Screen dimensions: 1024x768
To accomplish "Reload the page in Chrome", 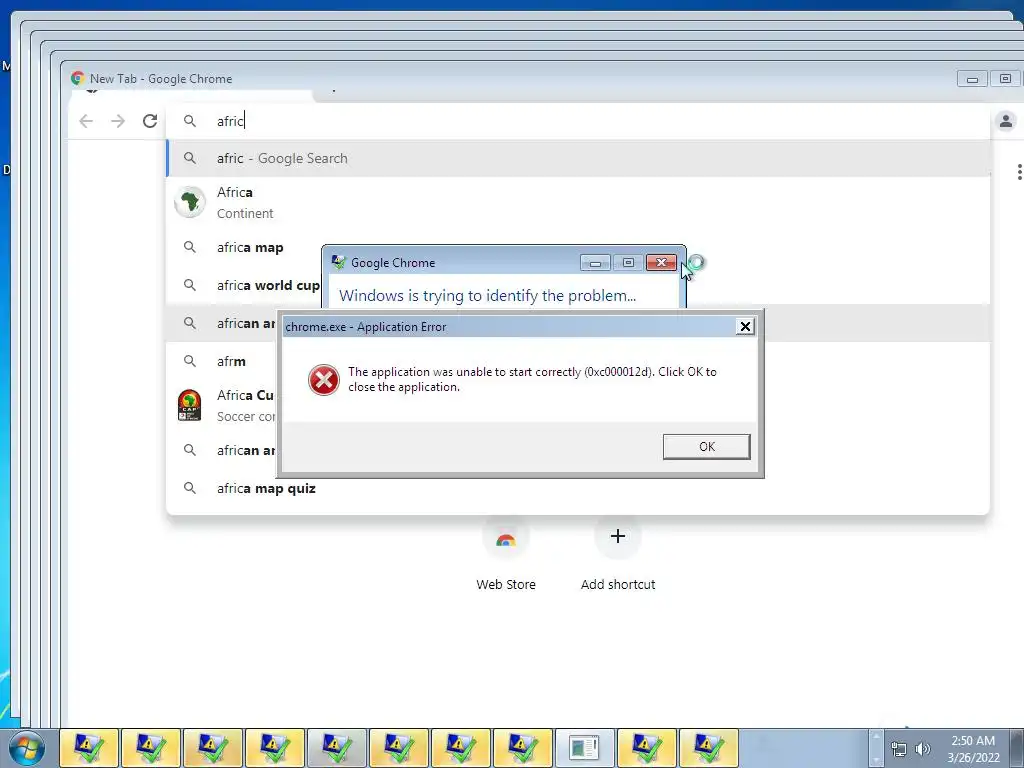I will 150,121.
